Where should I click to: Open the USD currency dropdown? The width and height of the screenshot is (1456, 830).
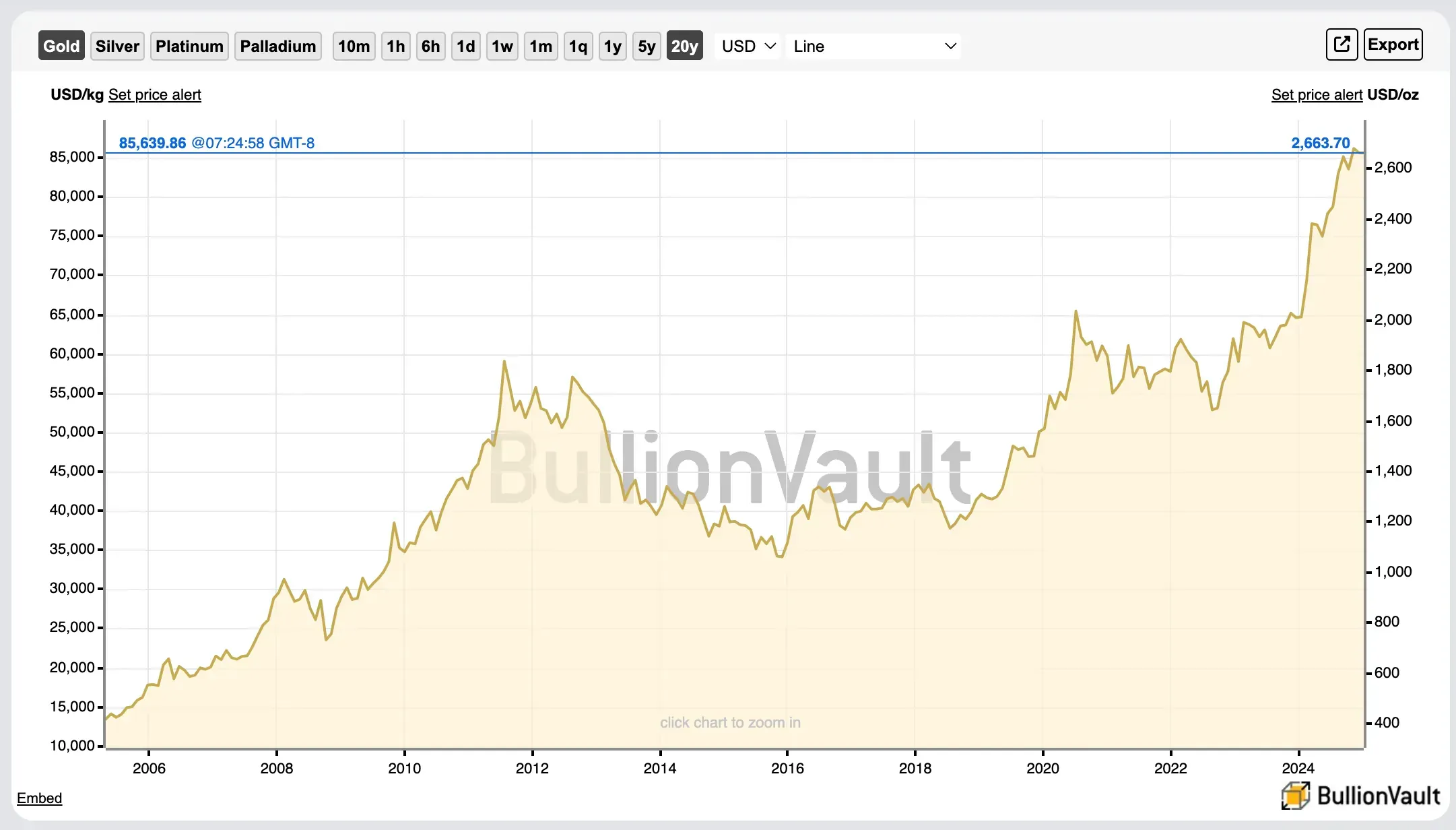(x=746, y=46)
